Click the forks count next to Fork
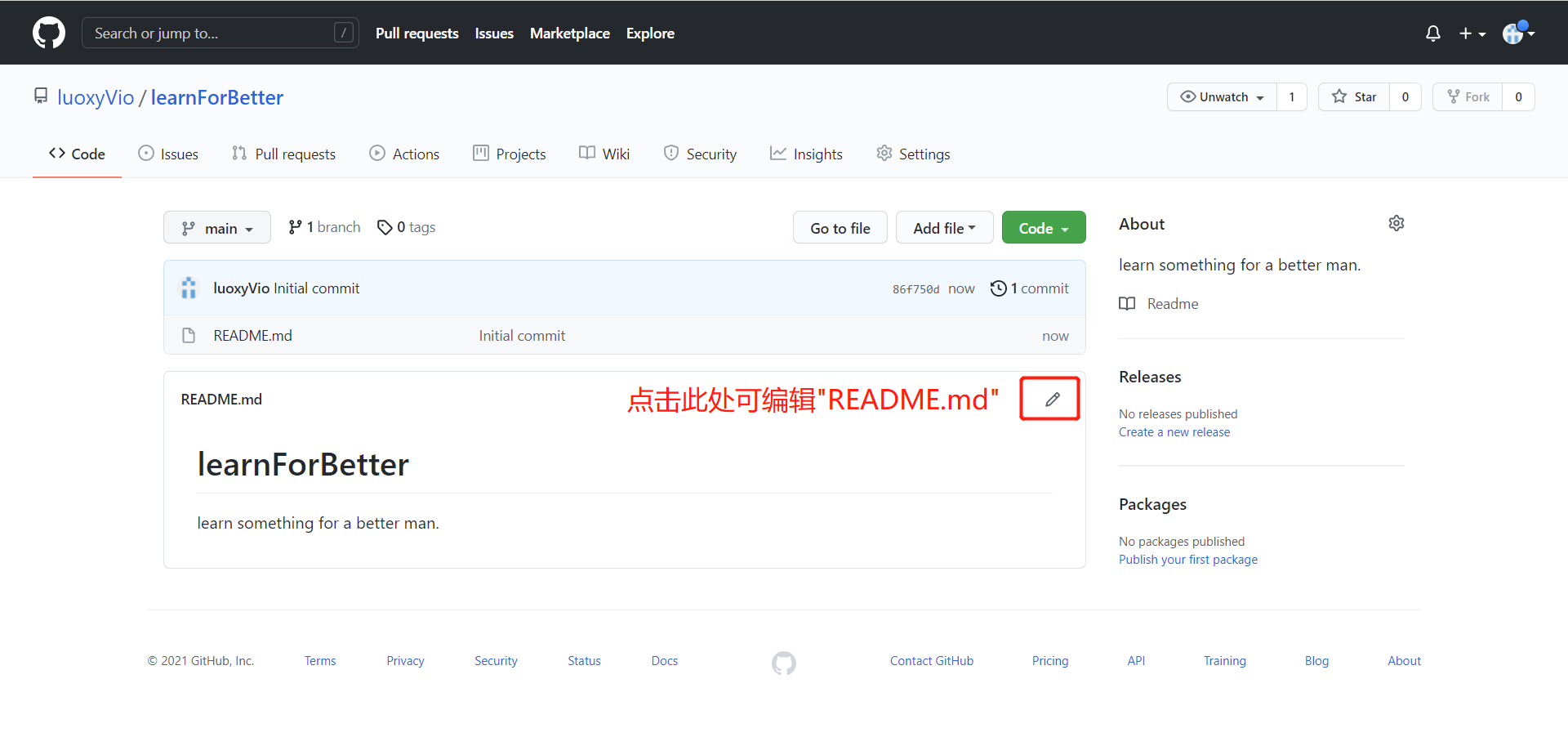The width and height of the screenshot is (1568, 737). [1519, 96]
